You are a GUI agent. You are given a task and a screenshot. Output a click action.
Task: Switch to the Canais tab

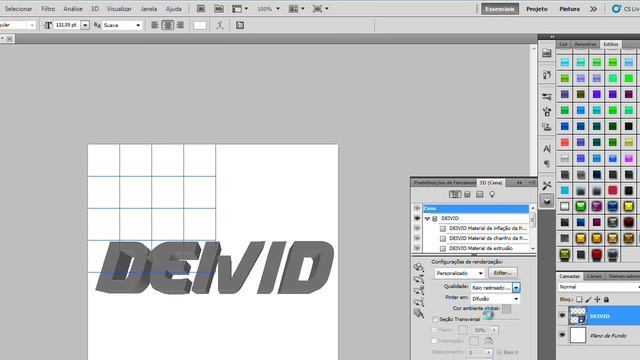click(594, 276)
